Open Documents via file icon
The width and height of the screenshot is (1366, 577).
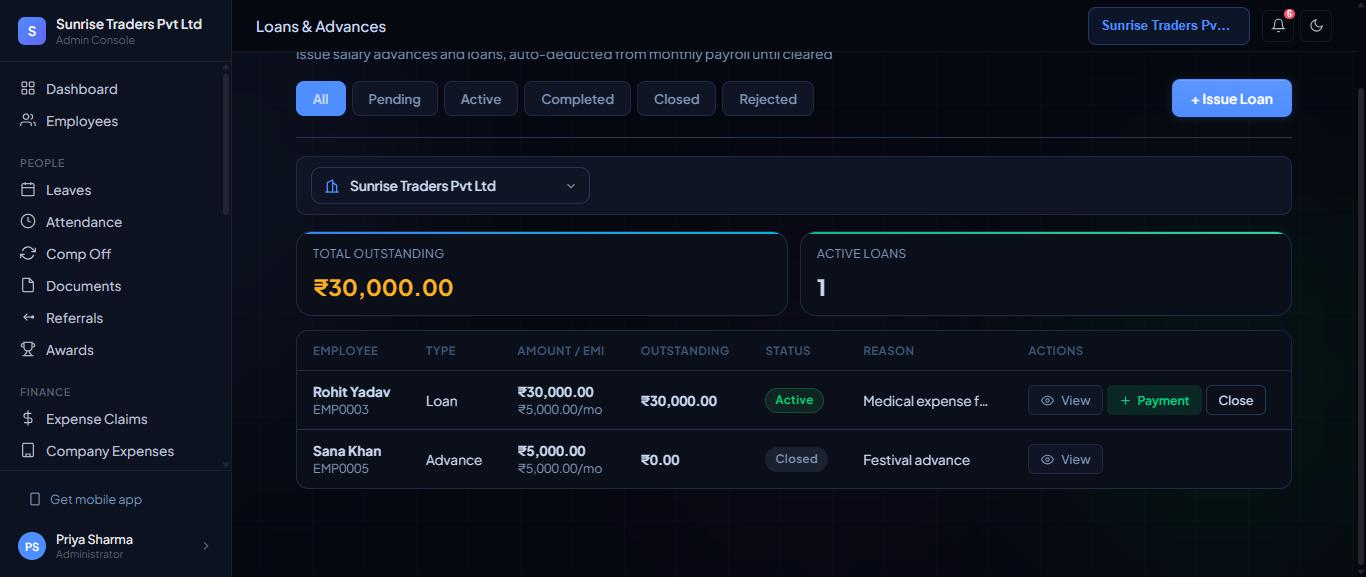[28, 286]
